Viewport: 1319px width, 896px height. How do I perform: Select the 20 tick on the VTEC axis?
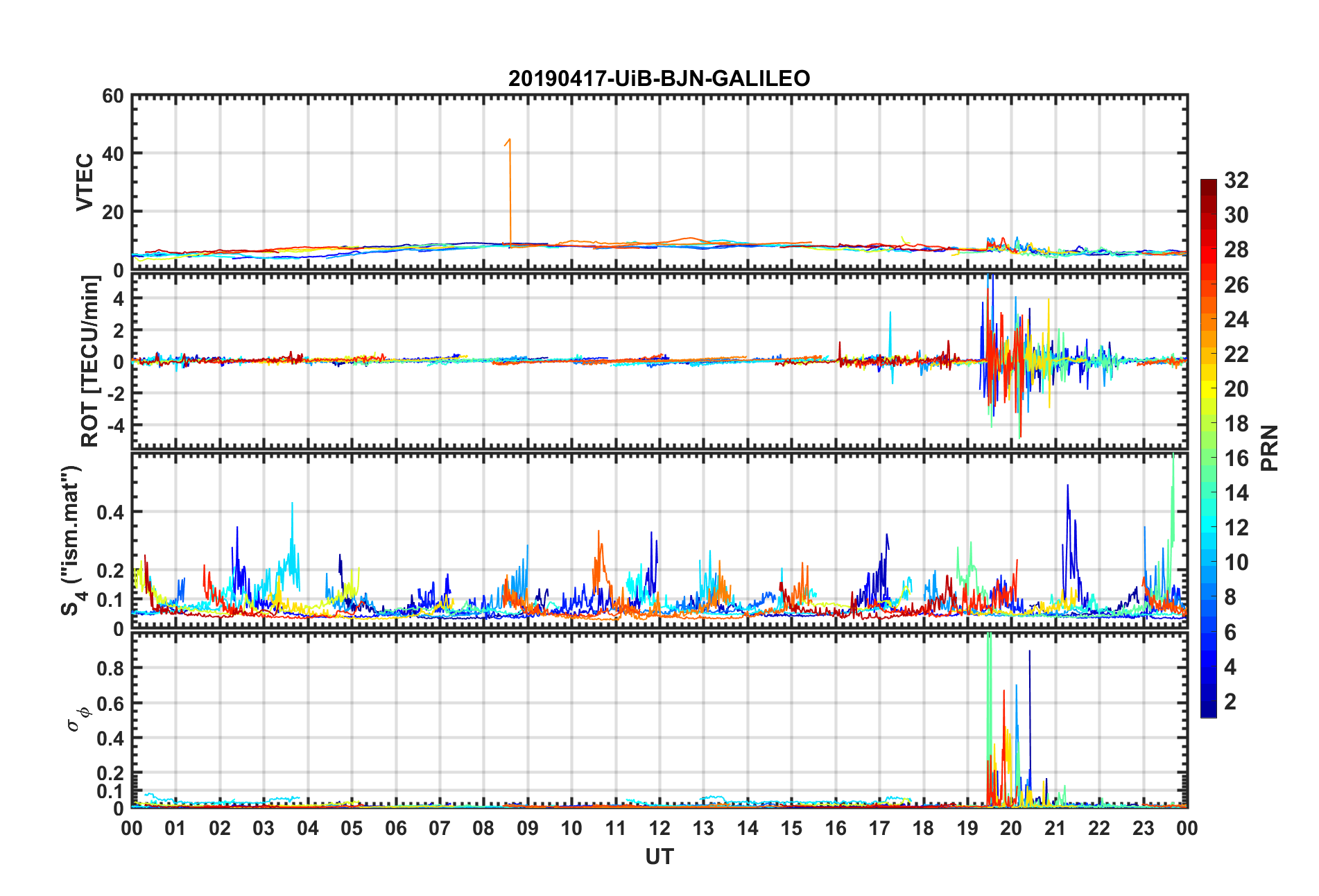coord(113,212)
